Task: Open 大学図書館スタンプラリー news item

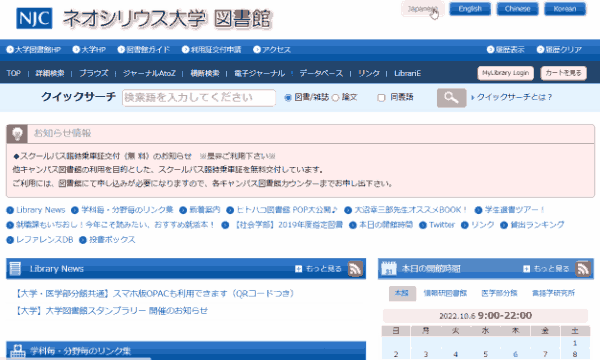Action: pos(111,311)
